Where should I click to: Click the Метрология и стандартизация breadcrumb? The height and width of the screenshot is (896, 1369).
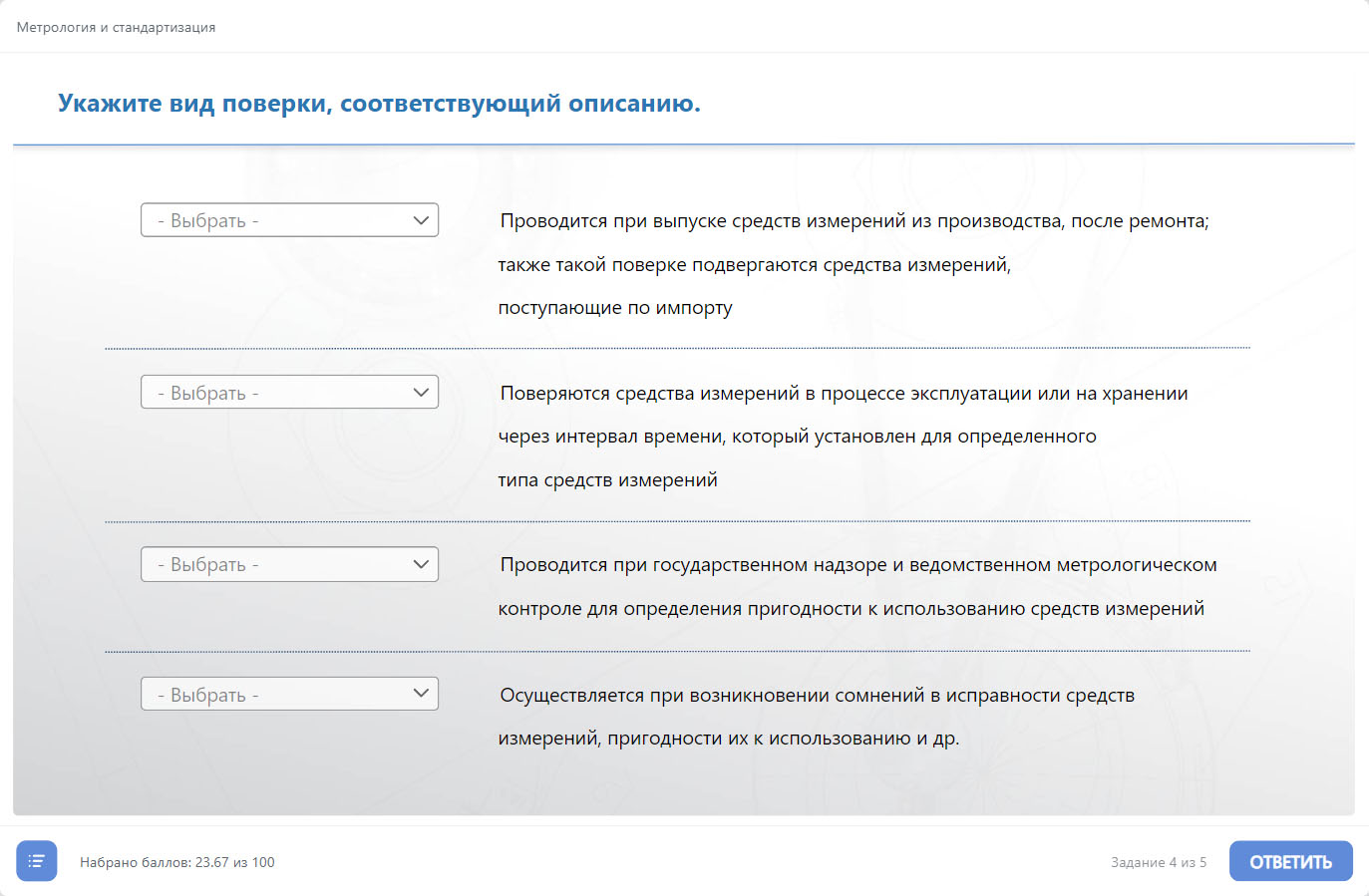116,27
